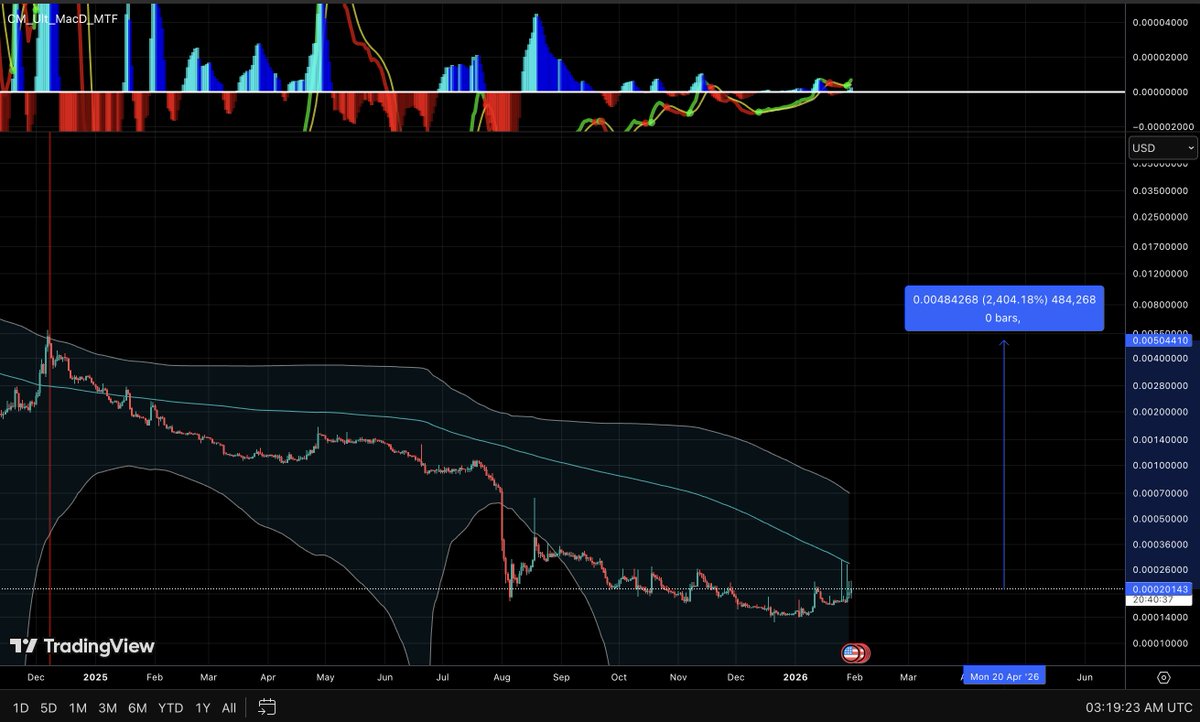
Task: Click the current price label 0.00020143
Action: tap(1160, 589)
